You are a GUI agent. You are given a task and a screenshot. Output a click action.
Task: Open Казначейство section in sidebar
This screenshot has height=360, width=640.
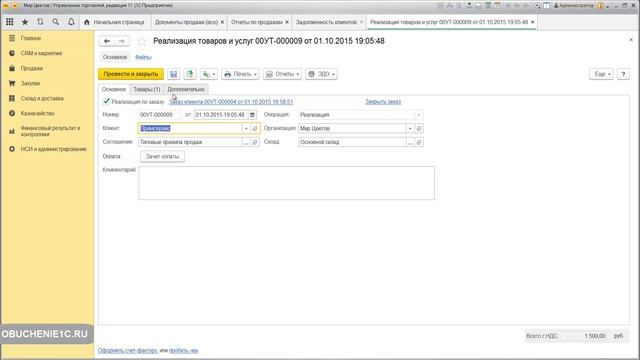point(37,113)
